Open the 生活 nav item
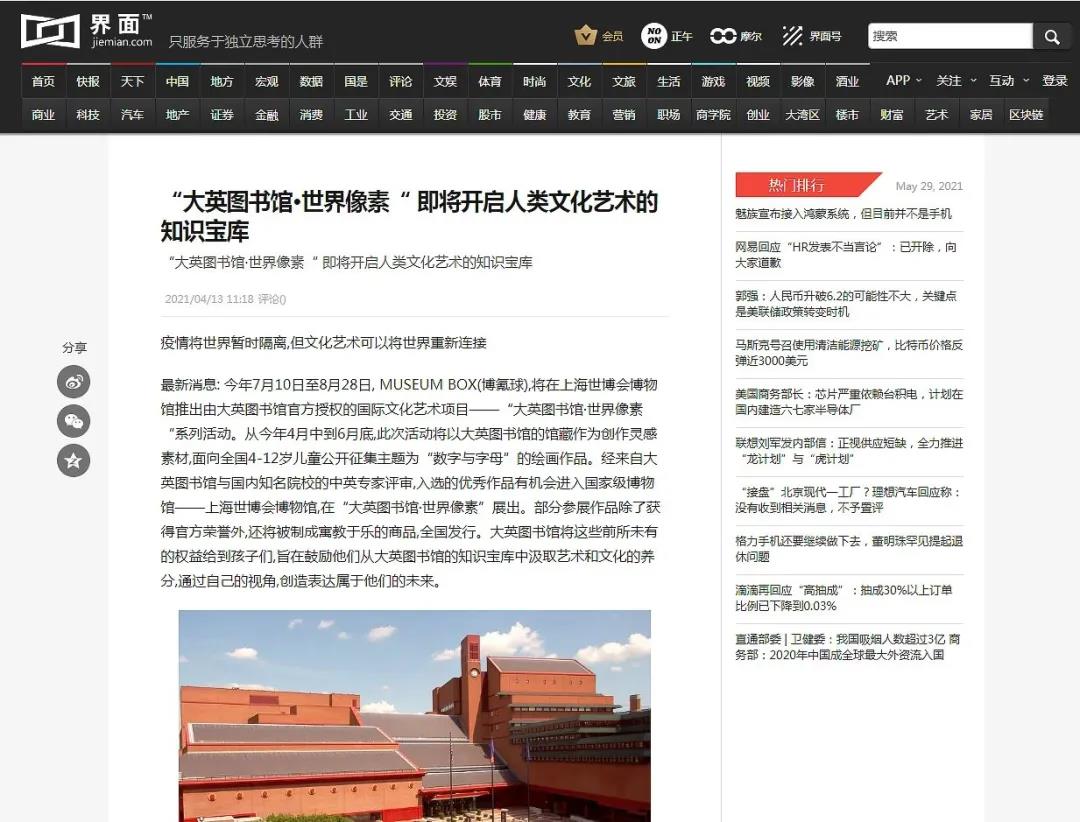 tap(669, 81)
